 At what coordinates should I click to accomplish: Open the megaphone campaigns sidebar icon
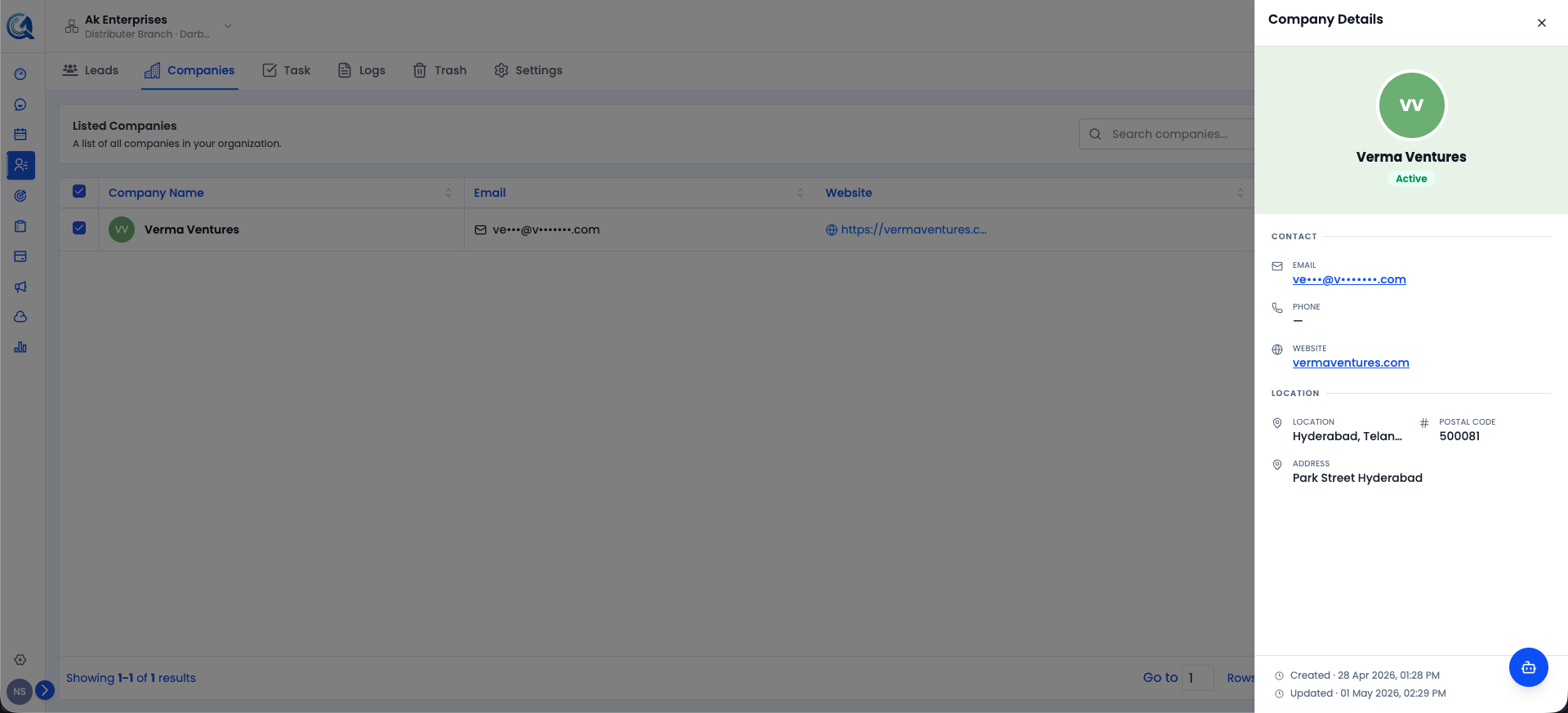click(20, 287)
